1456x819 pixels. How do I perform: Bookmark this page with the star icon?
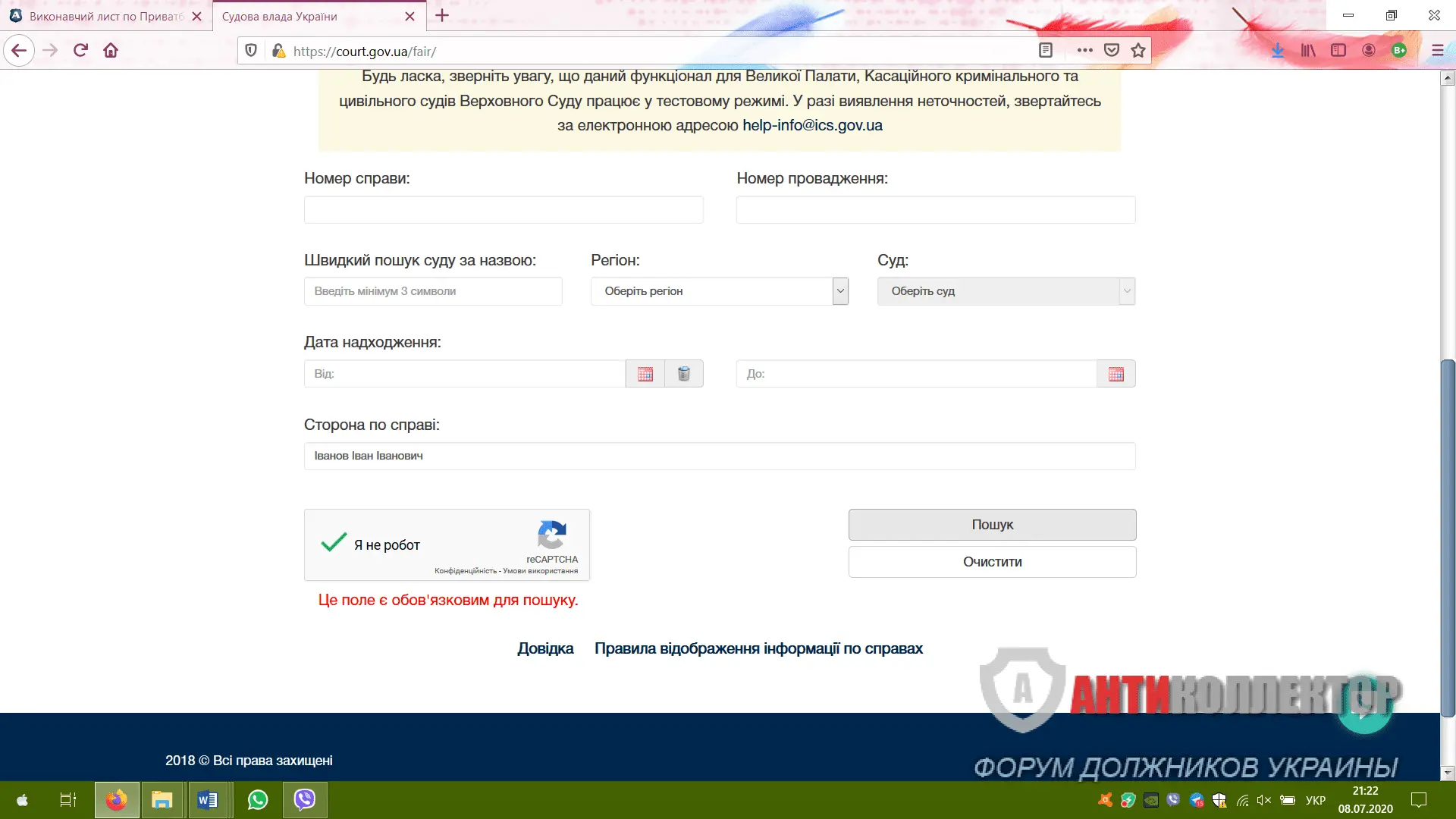click(x=1137, y=51)
